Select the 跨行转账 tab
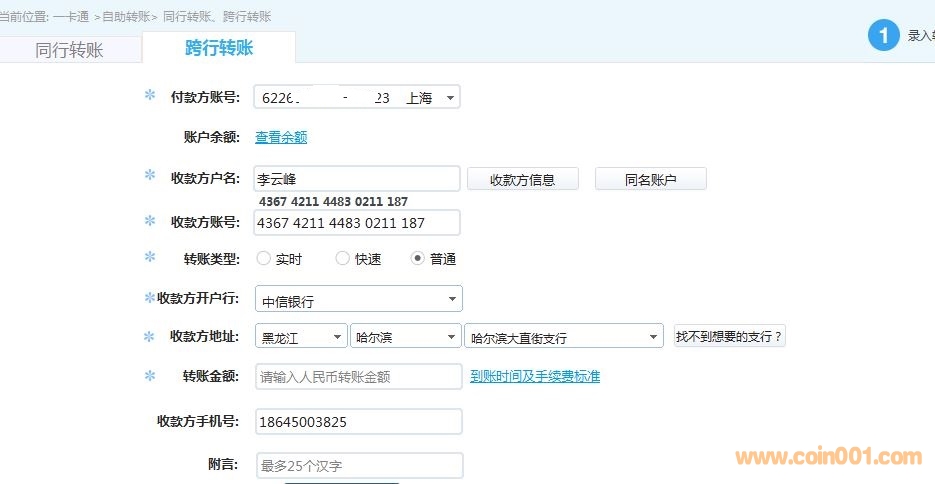The image size is (935, 484). tap(219, 48)
